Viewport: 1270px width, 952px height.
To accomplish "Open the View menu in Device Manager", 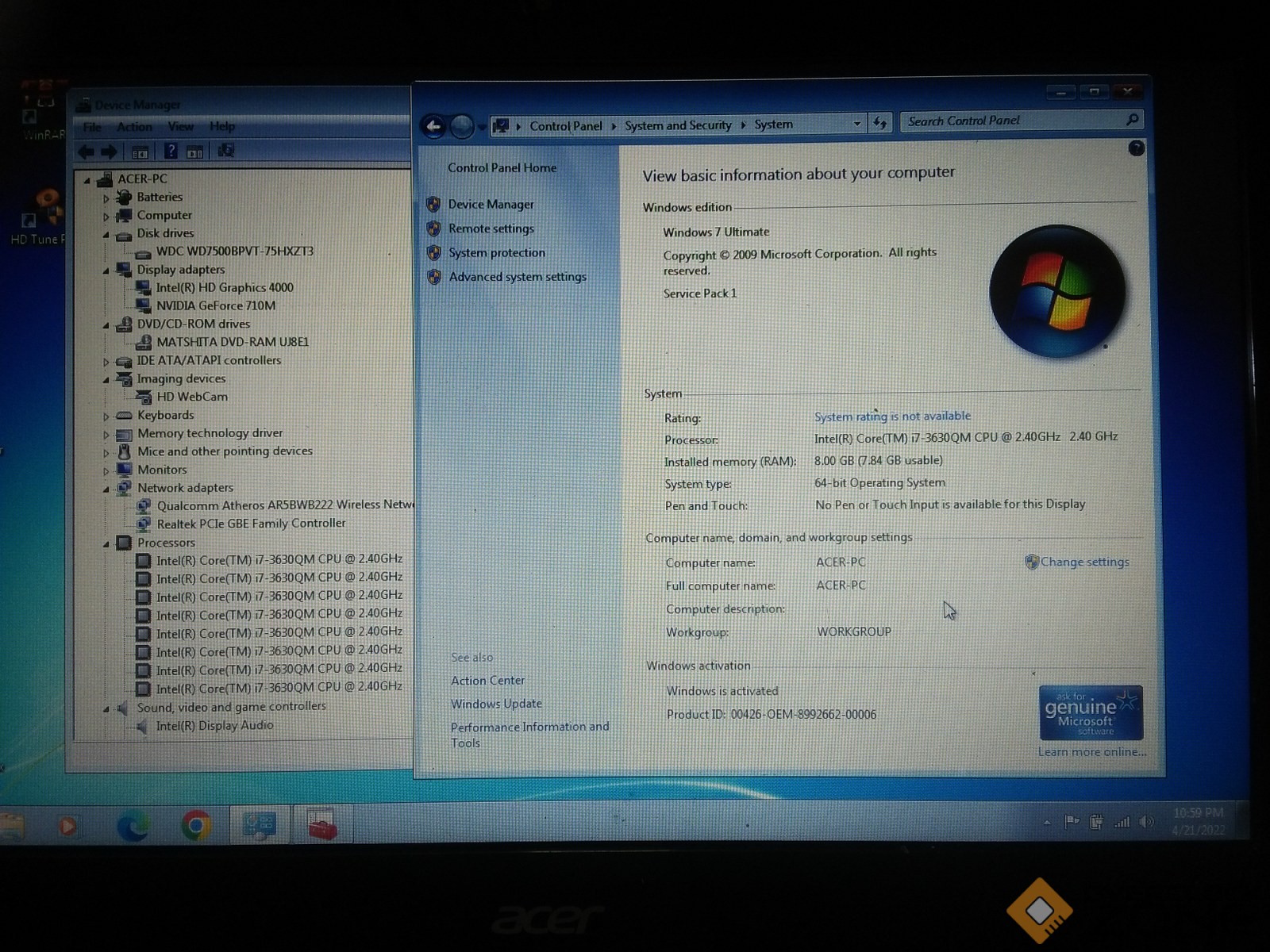I will pos(180,126).
